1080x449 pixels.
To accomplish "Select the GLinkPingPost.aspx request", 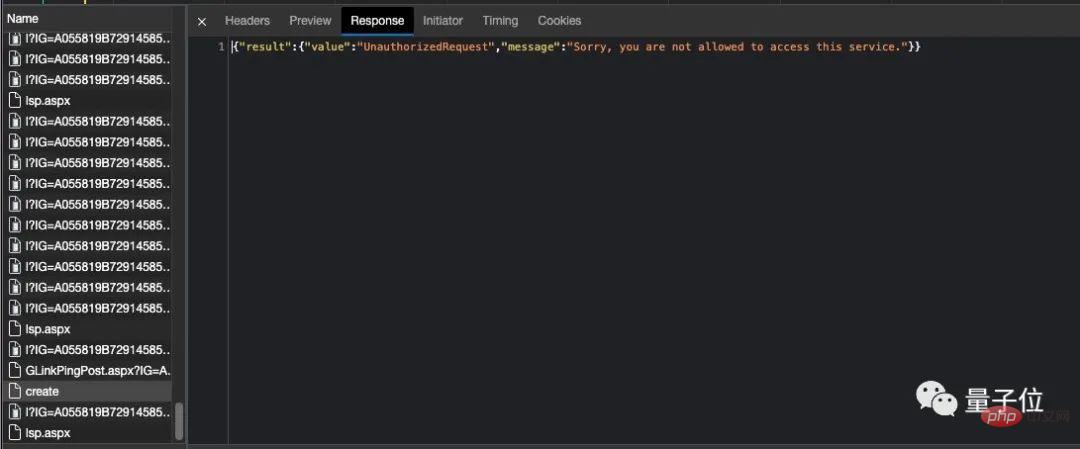I will [98, 370].
